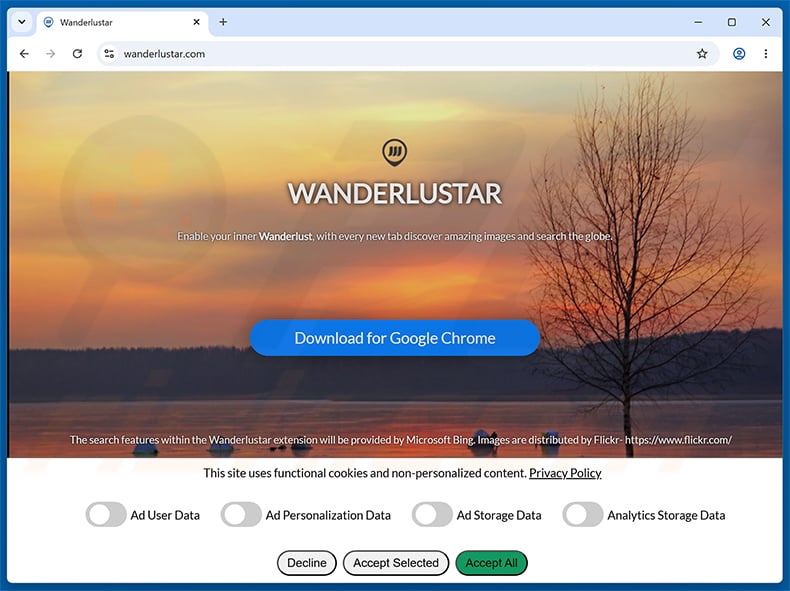
Task: Open the Chrome profile icon
Action: 739,53
